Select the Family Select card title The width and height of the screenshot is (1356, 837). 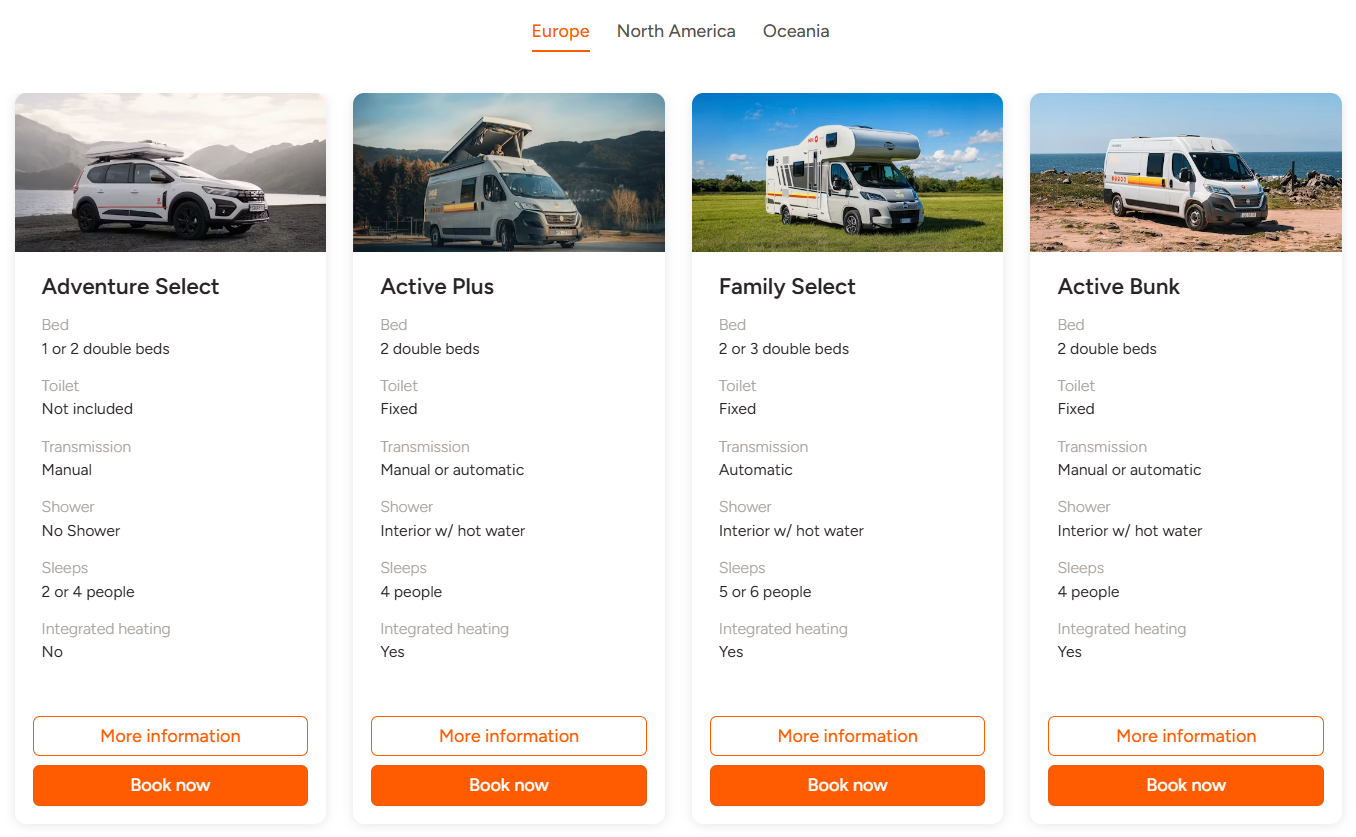[787, 287]
